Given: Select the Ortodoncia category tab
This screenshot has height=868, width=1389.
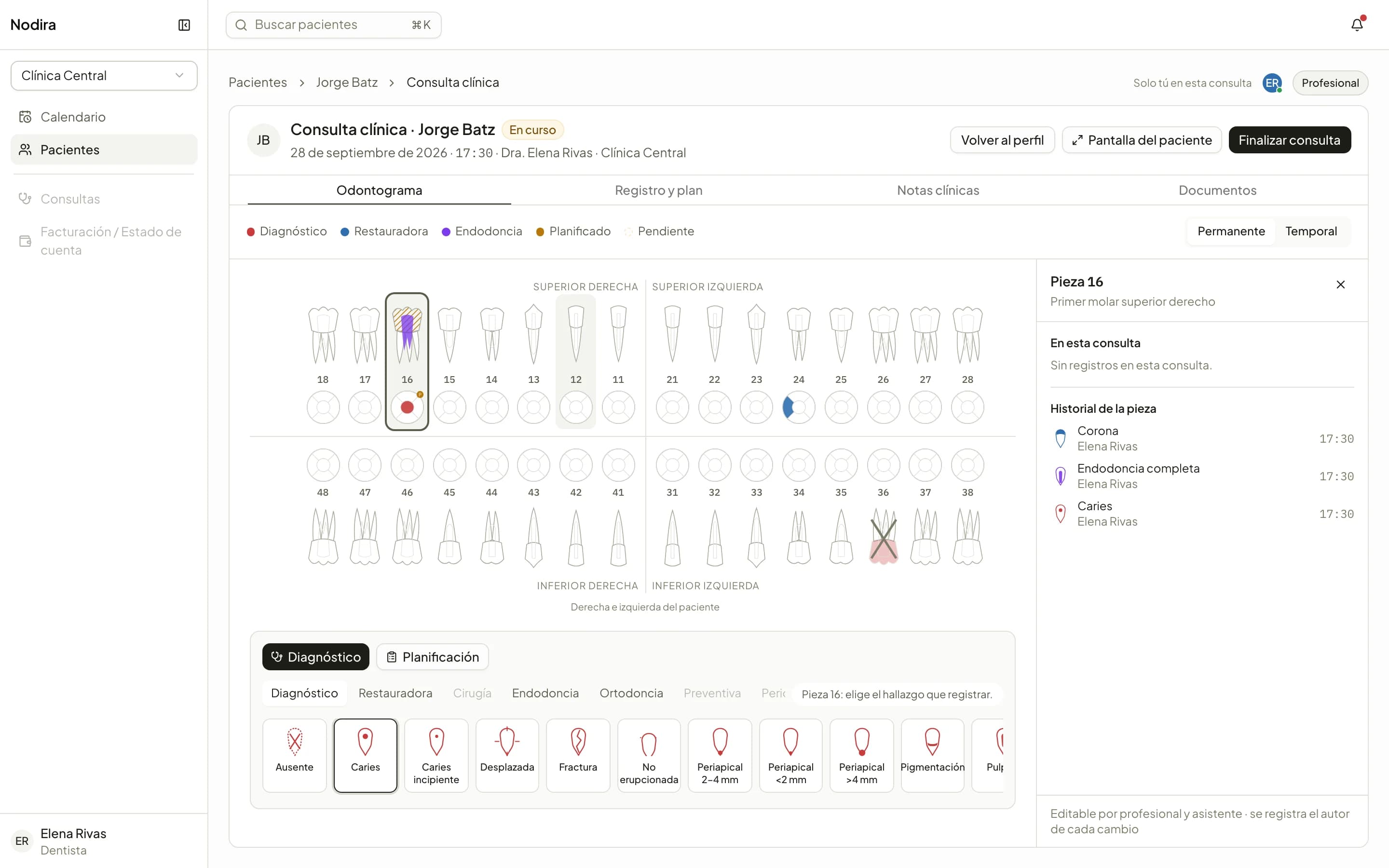Looking at the screenshot, I should click(x=631, y=693).
